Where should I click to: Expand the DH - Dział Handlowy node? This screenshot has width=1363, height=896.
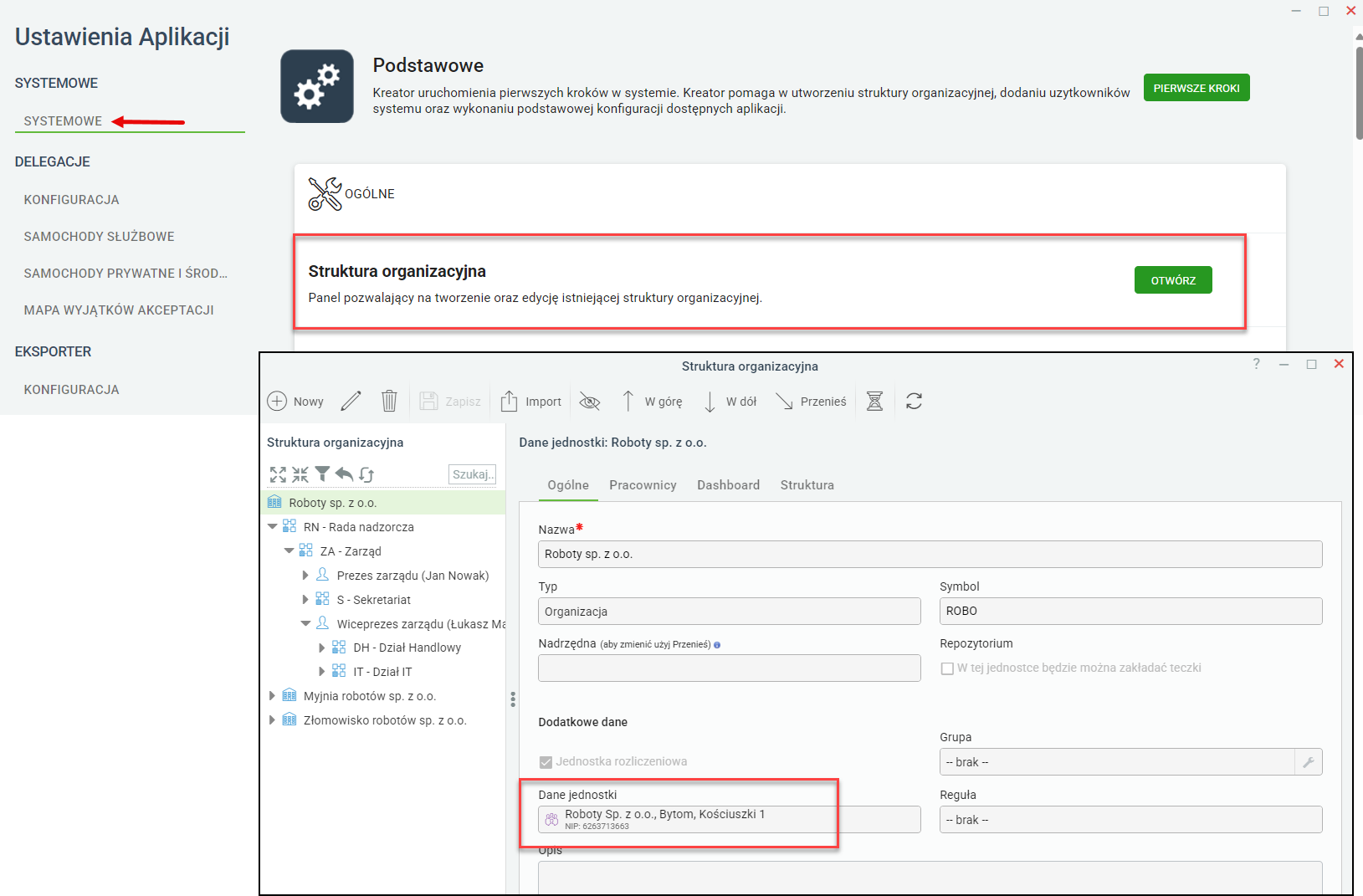(x=322, y=648)
